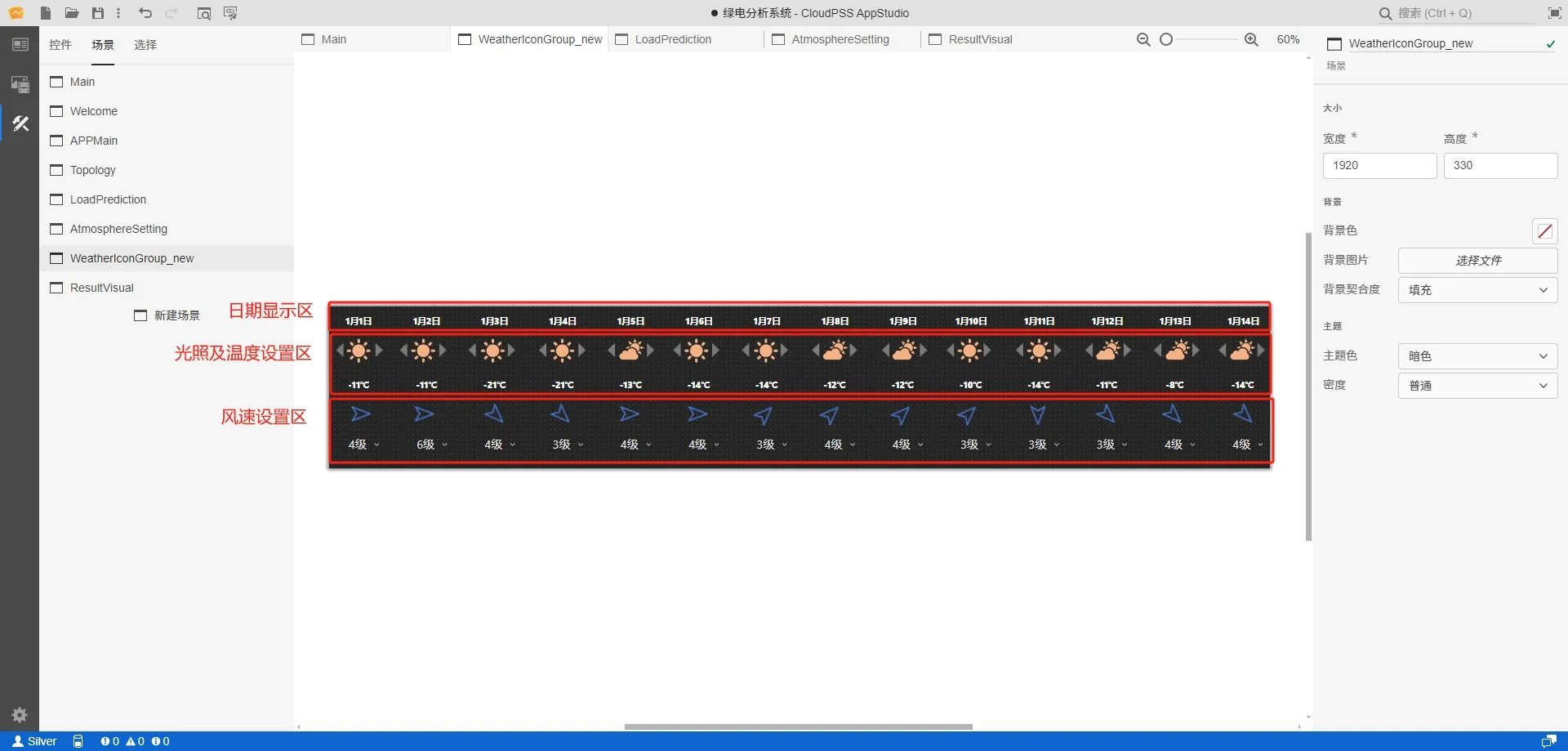Open the wind level dropdown under 1月12日
The height and width of the screenshot is (751, 1568).
pos(1112,445)
